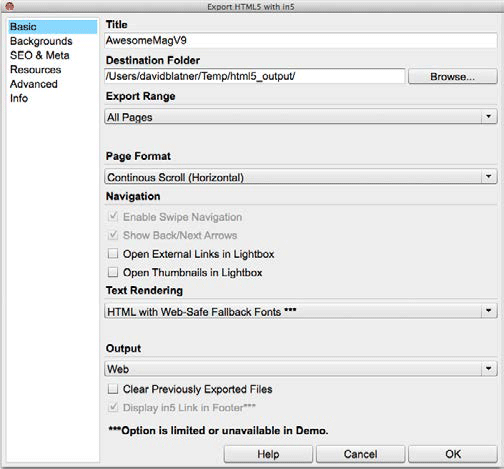Open the Backgrounds settings section
Viewport: 504px width, 469px height.
(41, 41)
